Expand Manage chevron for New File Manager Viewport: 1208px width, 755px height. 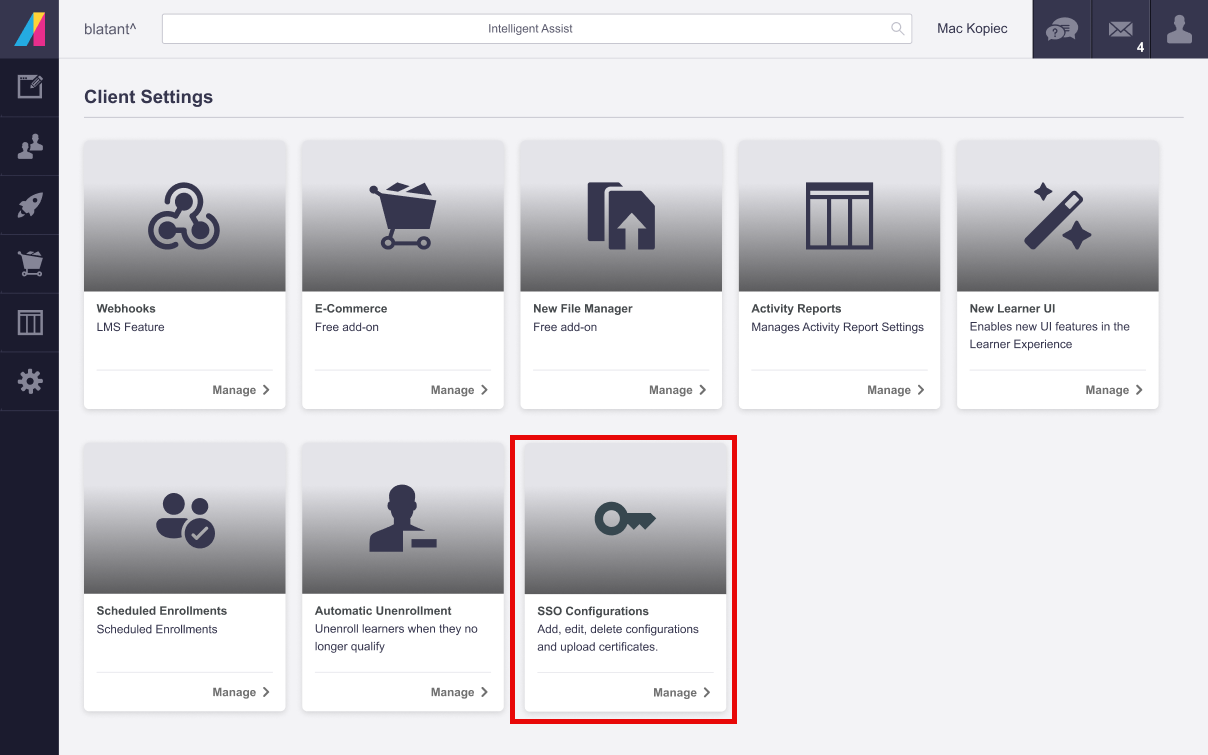(703, 390)
